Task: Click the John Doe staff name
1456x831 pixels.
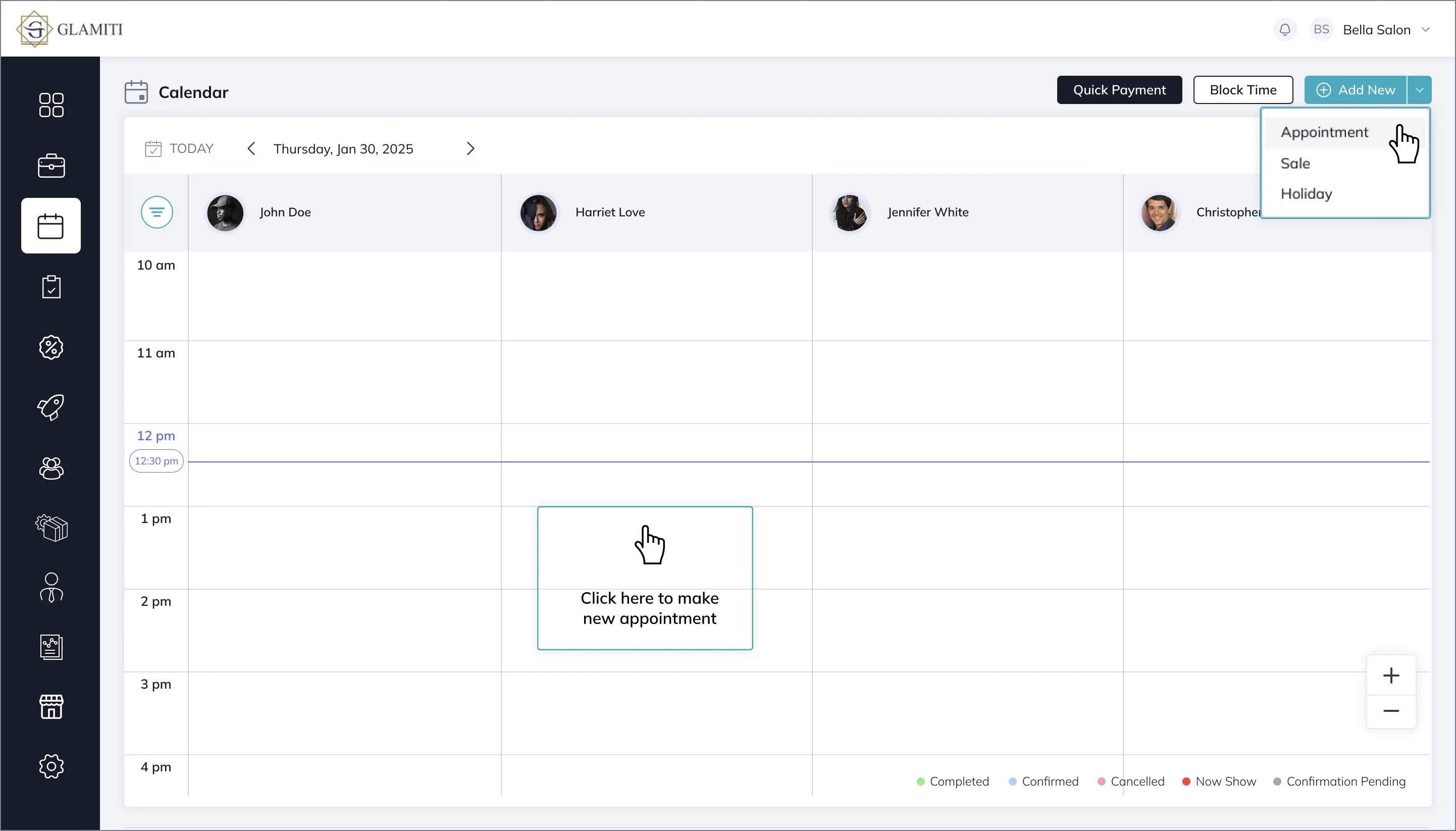Action: pyautogui.click(x=285, y=213)
